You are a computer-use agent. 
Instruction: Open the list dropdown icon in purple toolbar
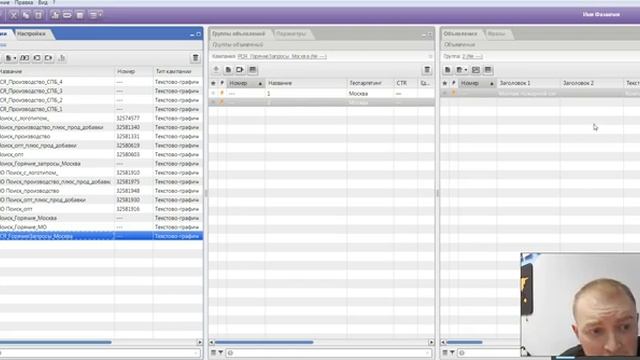coord(96,15)
